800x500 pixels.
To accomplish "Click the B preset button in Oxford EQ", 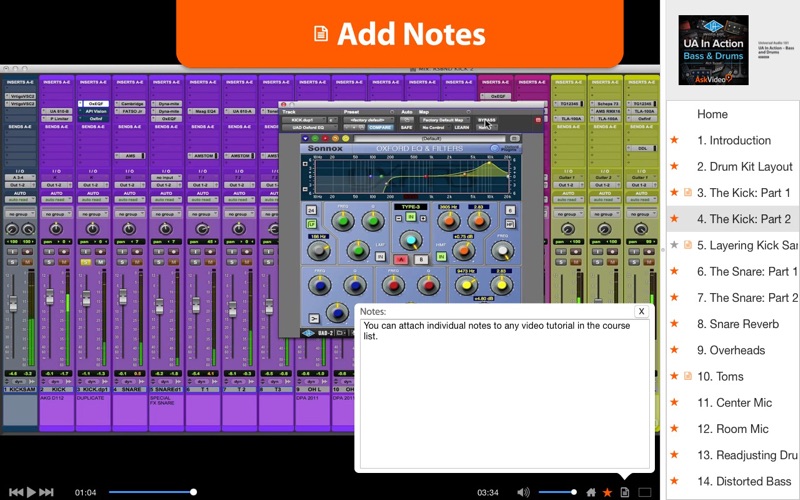I will point(420,259).
